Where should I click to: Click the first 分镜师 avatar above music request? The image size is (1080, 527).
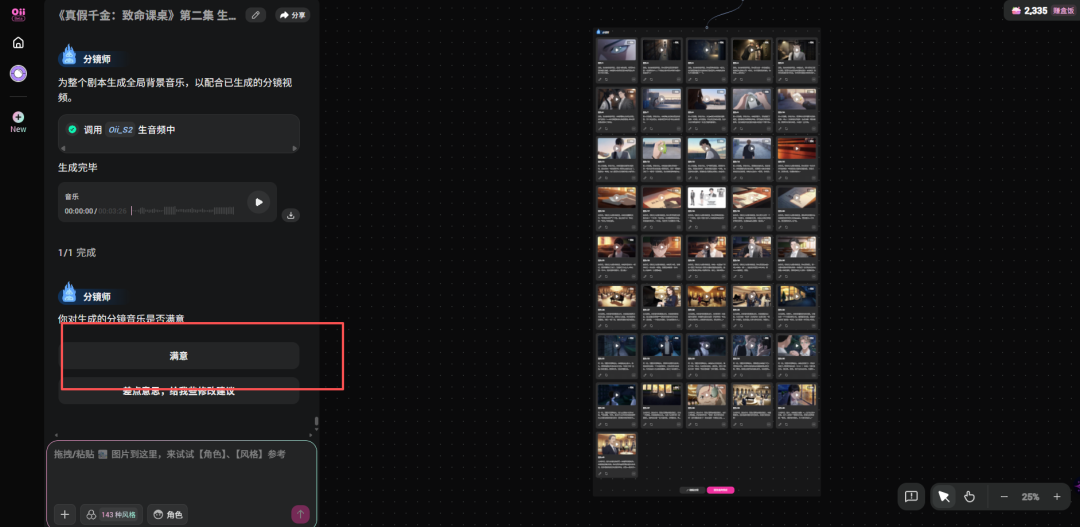pyautogui.click(x=68, y=56)
